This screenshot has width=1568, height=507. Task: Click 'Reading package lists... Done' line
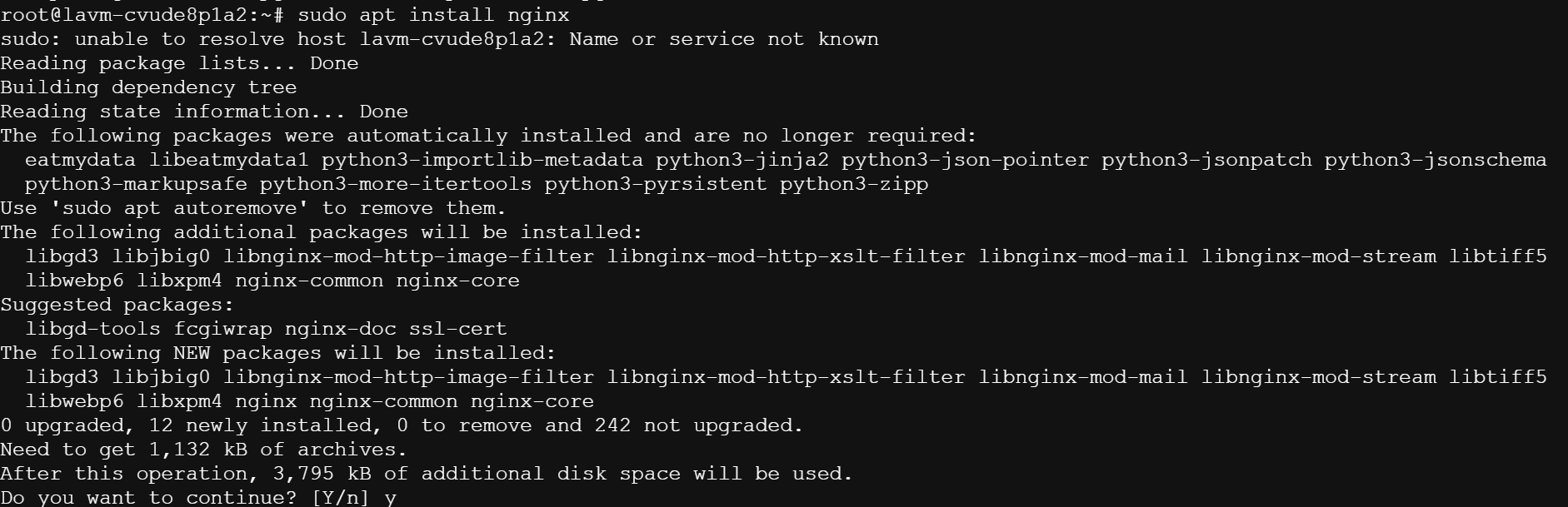pos(179,63)
